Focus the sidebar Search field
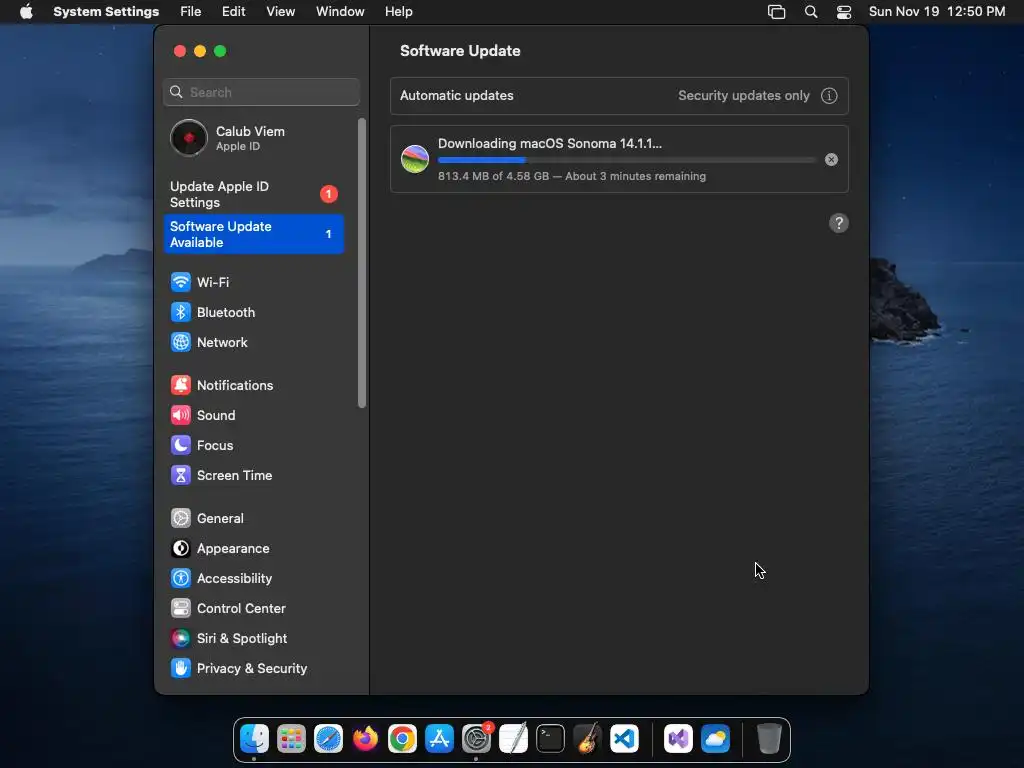The height and width of the screenshot is (768, 1024). pyautogui.click(x=261, y=92)
